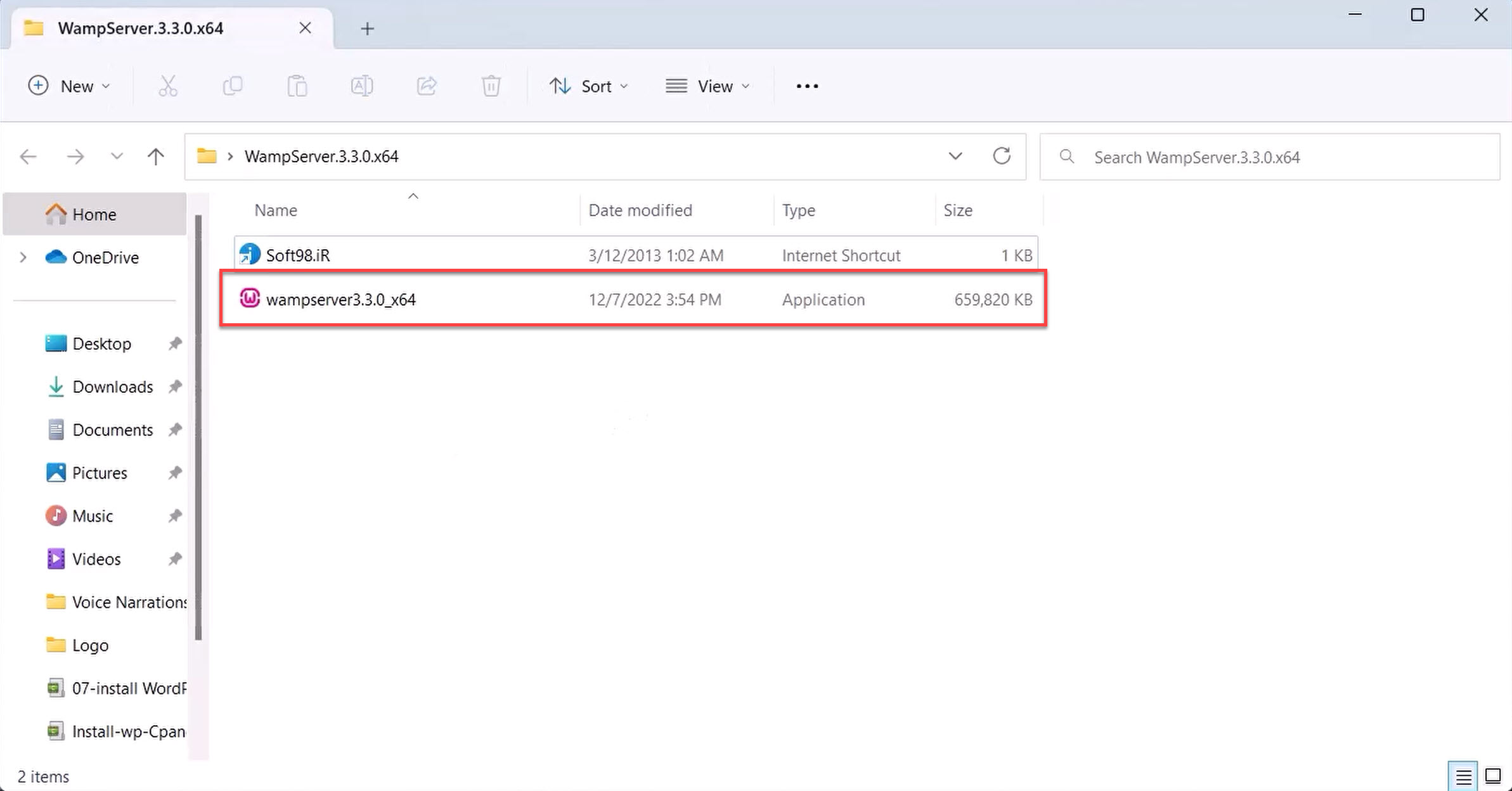Switch to large thumbnails view icon

pos(1493,776)
